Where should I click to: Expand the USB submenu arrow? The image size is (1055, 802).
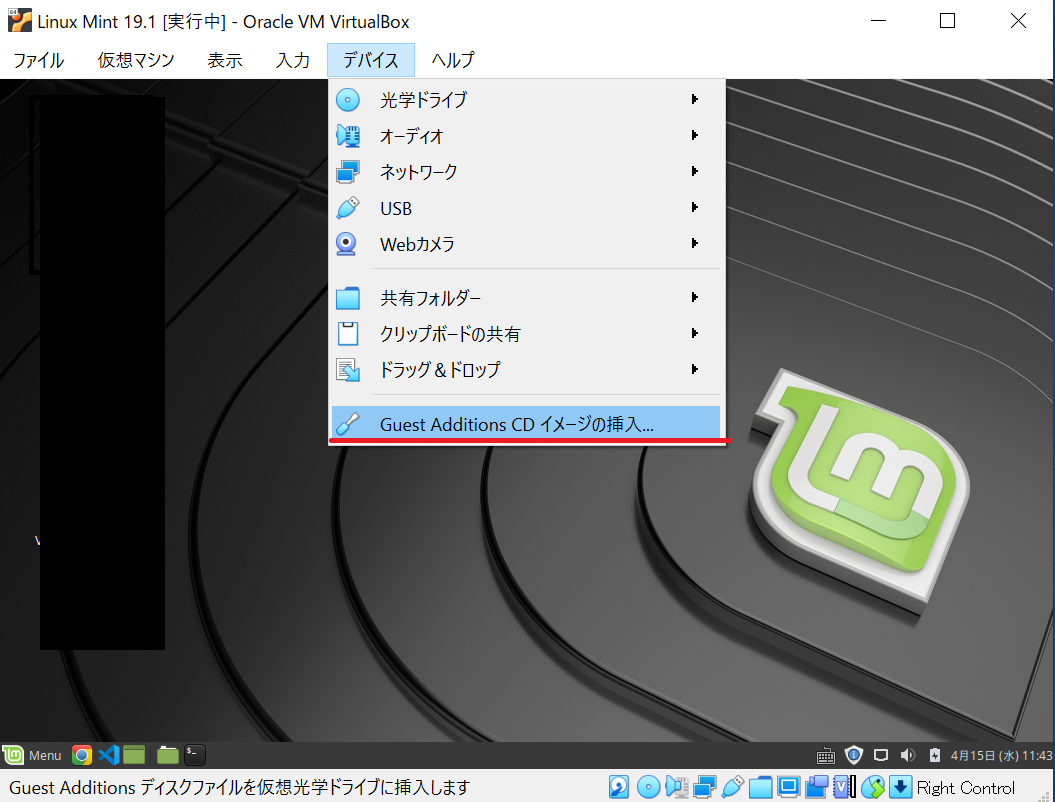[x=695, y=207]
